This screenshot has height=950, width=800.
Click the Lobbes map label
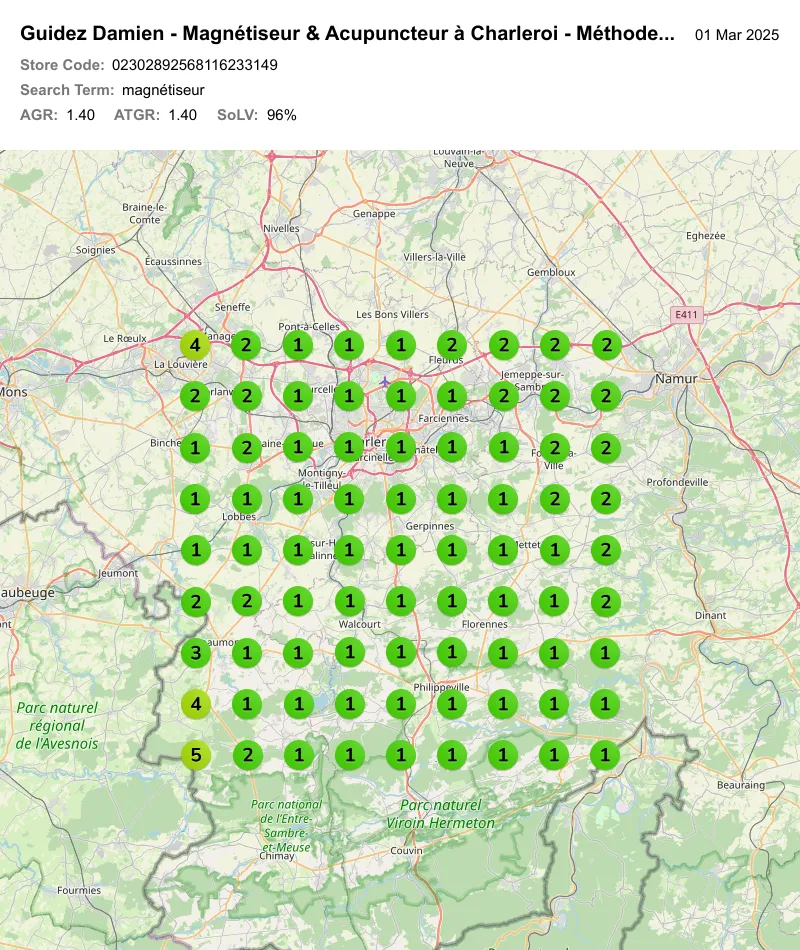239,517
